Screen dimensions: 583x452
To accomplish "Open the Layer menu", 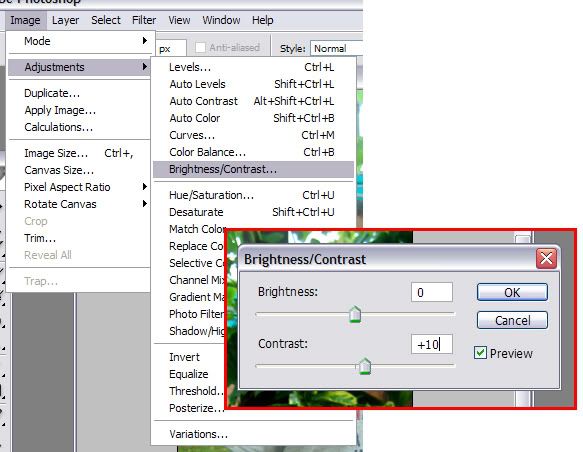I will (65, 20).
